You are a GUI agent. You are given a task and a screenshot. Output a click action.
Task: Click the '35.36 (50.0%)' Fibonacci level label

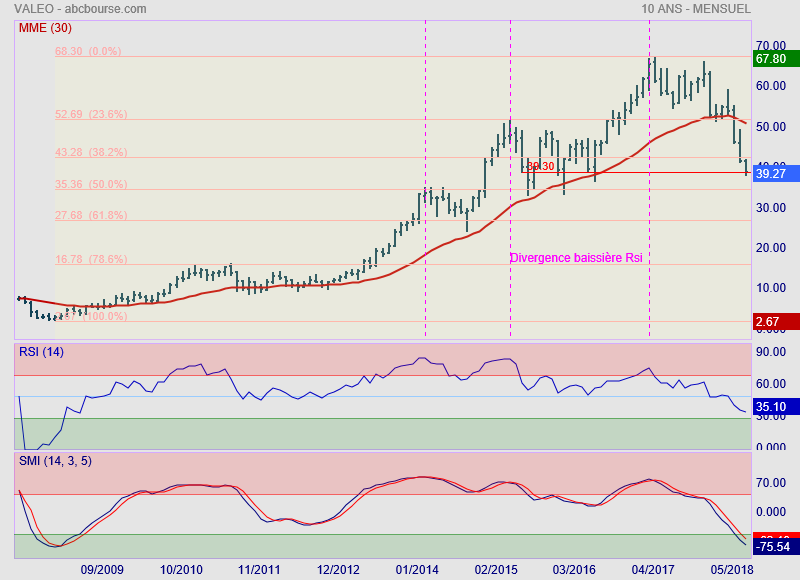click(x=91, y=184)
